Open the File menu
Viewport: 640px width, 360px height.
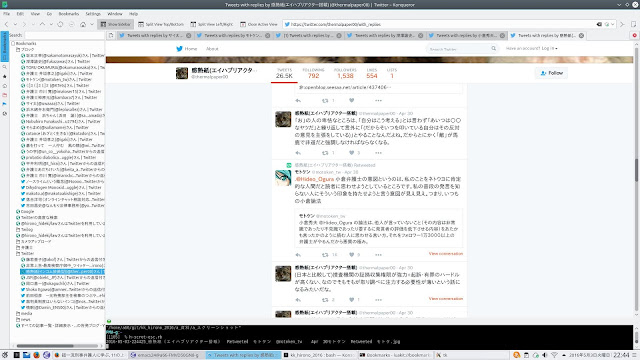[7, 13]
